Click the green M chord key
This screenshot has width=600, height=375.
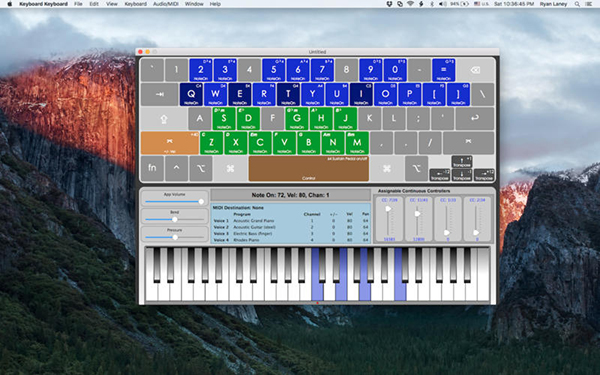[357, 143]
